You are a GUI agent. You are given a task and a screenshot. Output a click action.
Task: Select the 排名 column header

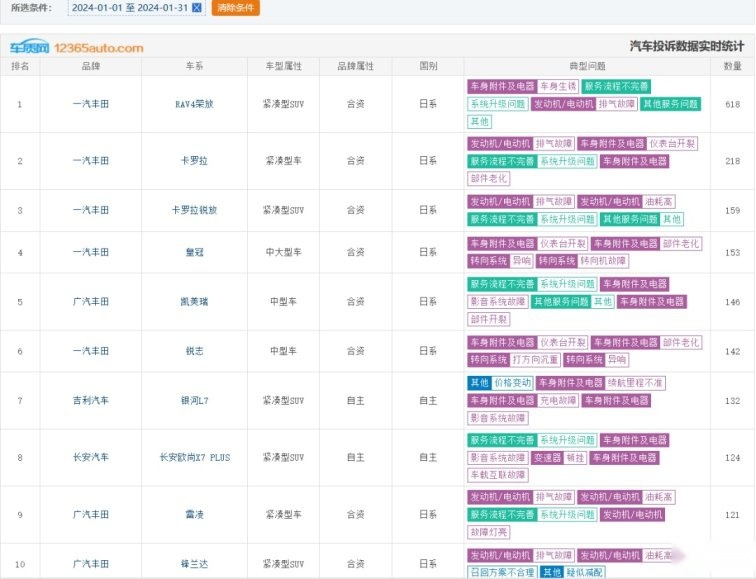[20, 66]
